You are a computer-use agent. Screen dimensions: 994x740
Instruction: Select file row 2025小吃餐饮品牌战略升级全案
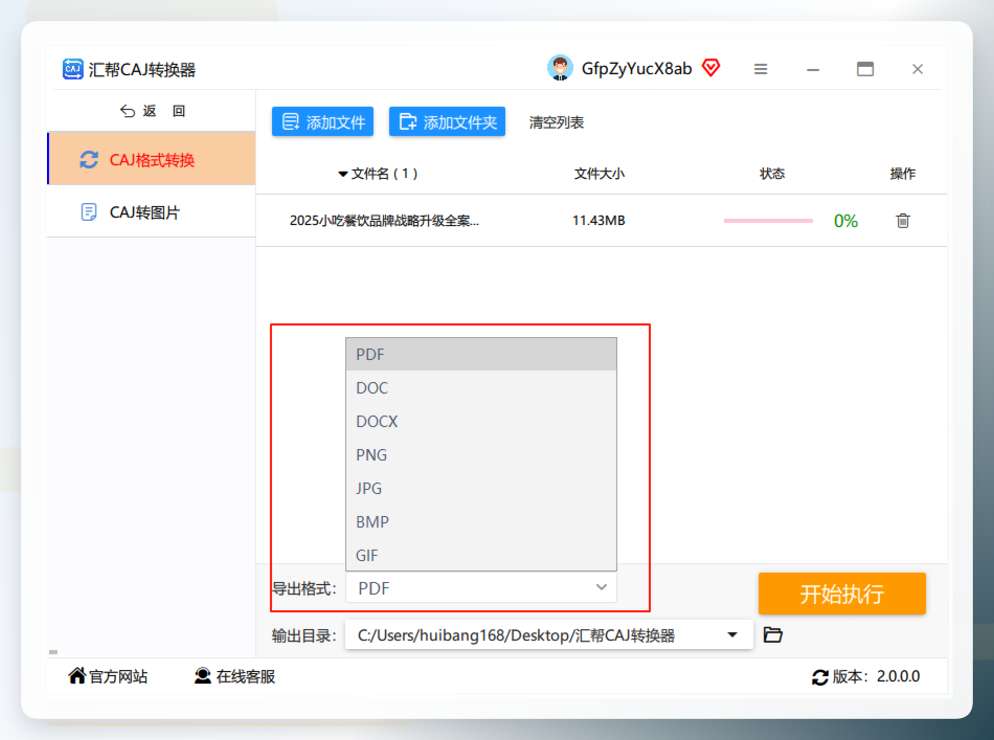coord(601,221)
